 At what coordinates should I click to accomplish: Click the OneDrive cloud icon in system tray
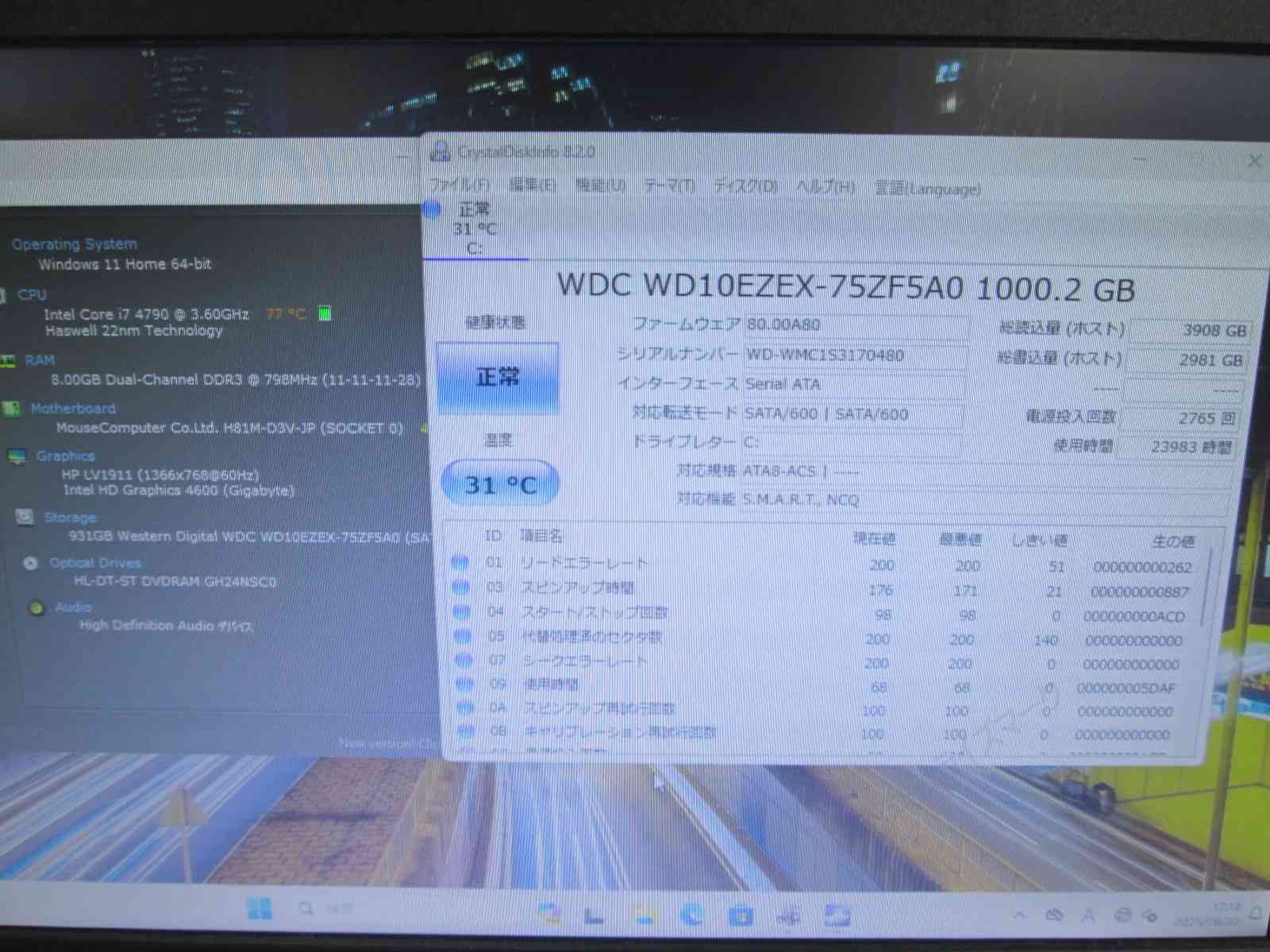coord(1054,916)
